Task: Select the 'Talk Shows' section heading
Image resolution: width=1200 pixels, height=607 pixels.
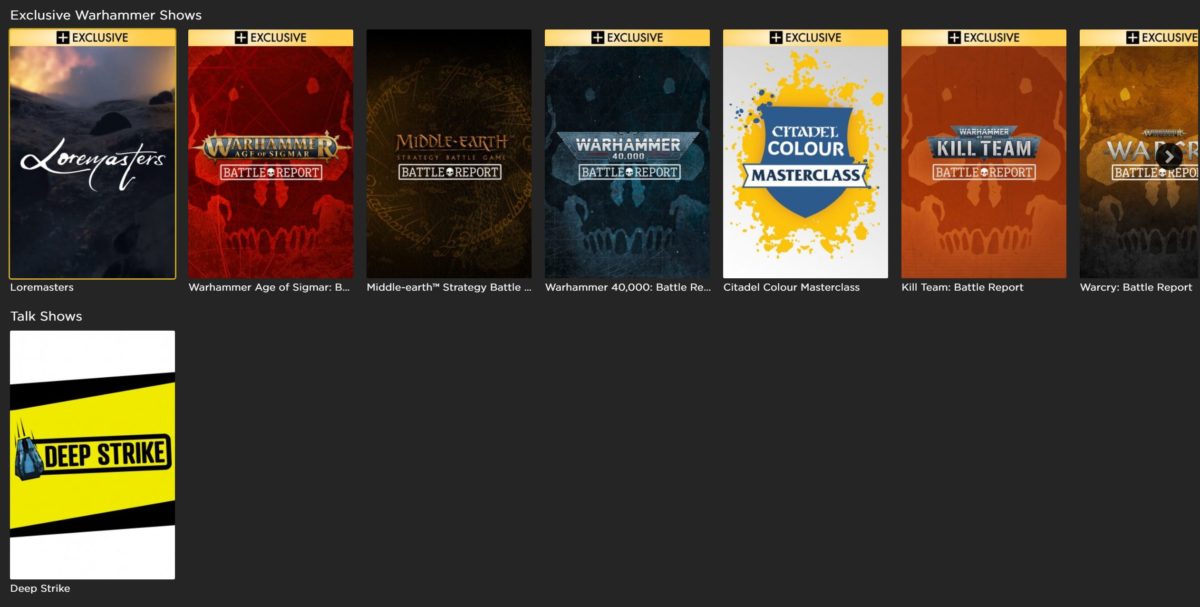Action: point(46,316)
